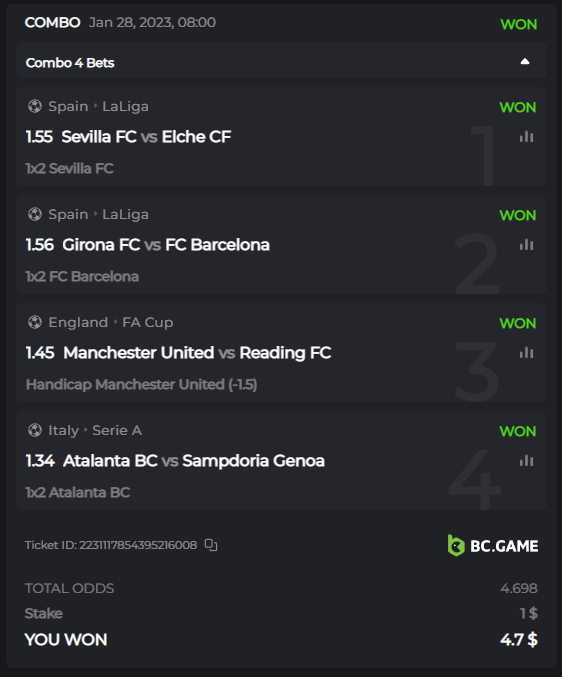Click the Ticket ID number text
The height and width of the screenshot is (677, 562).
click(138, 545)
